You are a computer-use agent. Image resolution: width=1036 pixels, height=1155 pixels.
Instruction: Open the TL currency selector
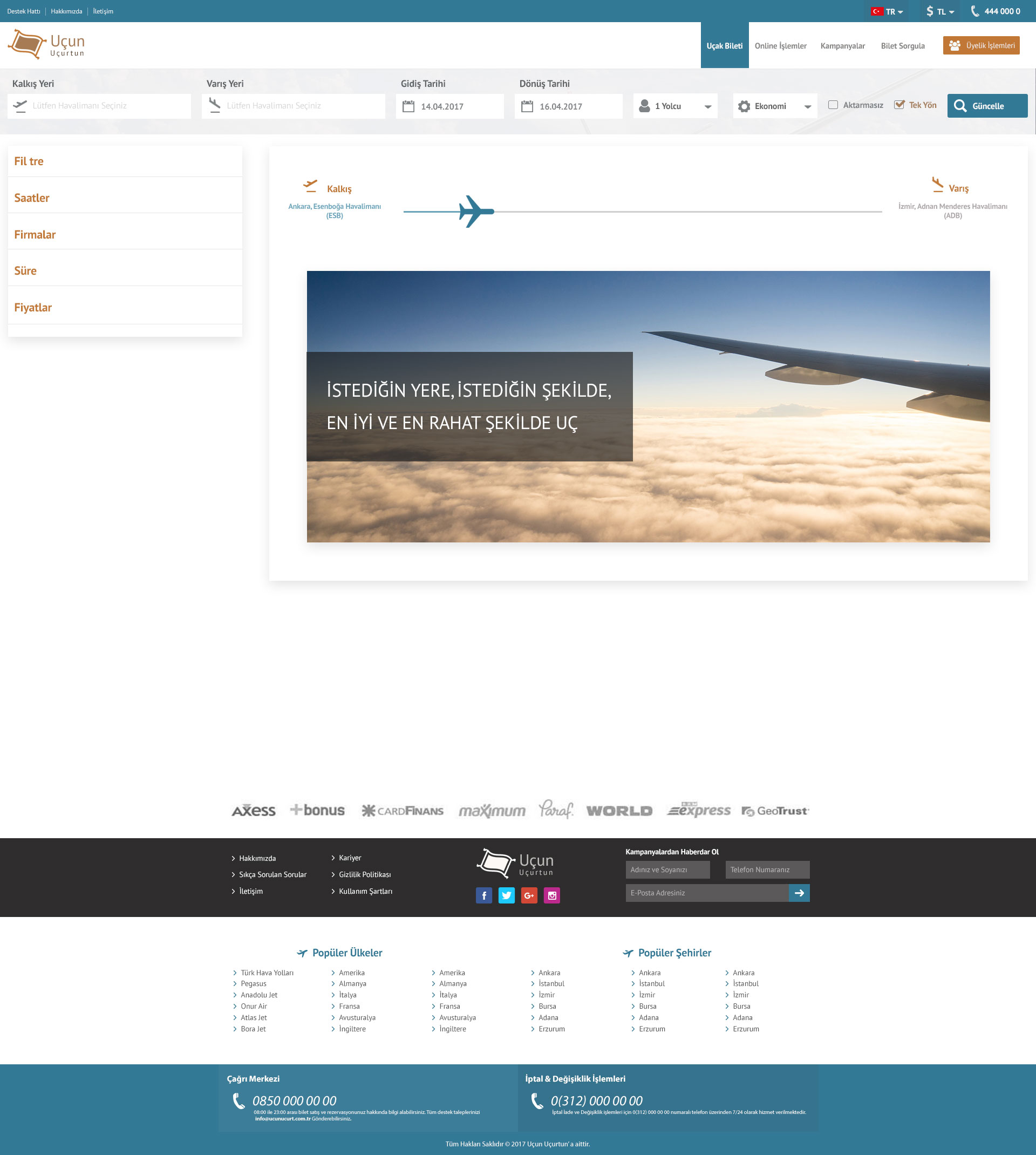point(940,11)
